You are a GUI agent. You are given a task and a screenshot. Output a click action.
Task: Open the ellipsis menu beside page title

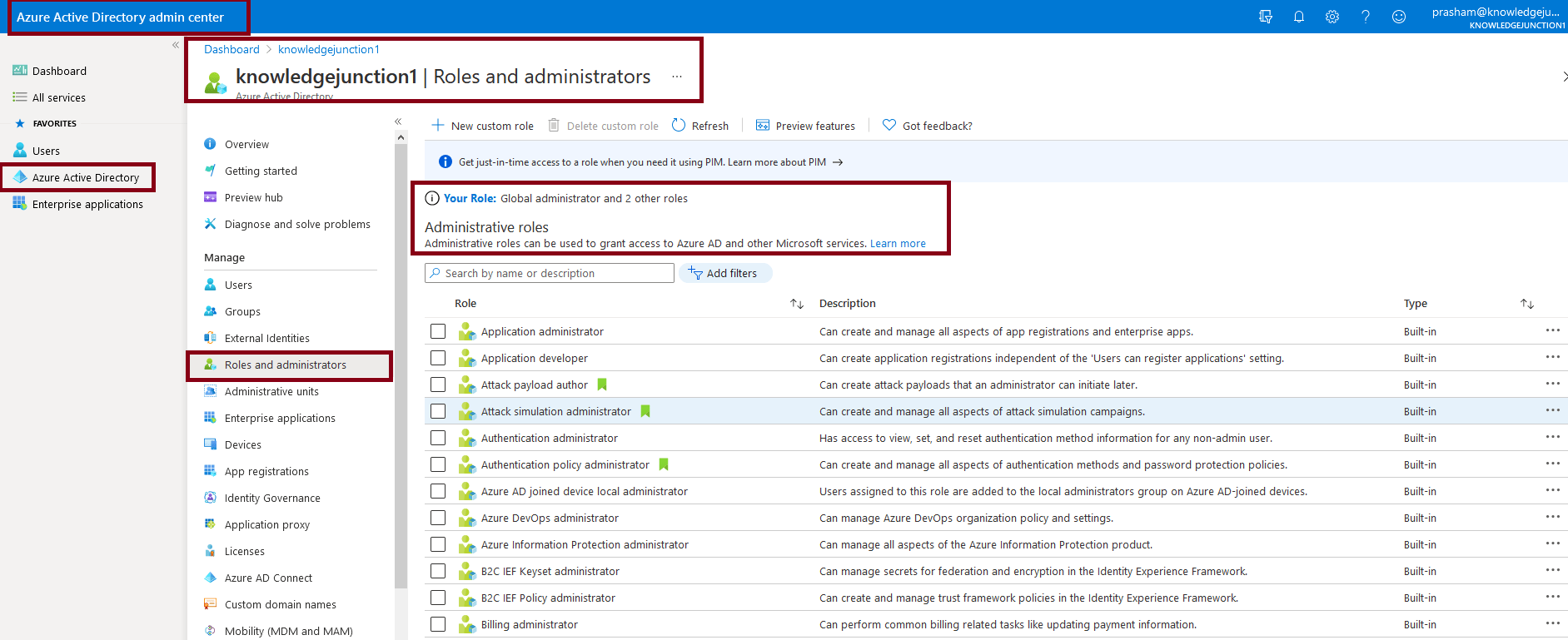point(677,77)
